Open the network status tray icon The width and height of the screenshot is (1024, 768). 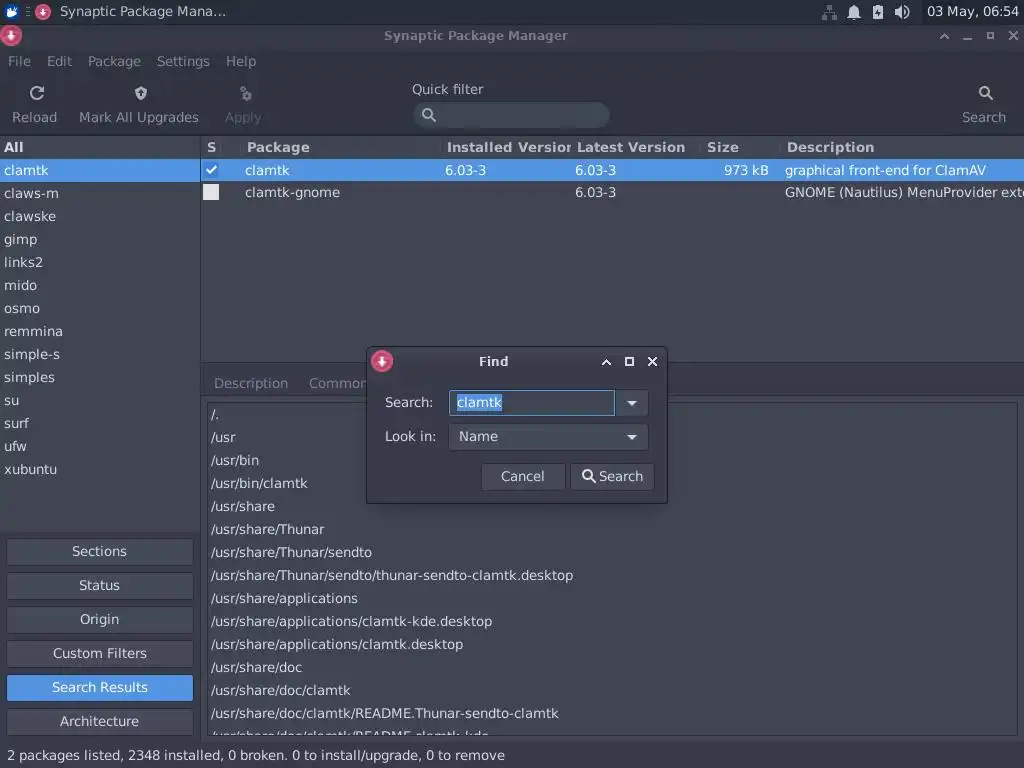(829, 12)
